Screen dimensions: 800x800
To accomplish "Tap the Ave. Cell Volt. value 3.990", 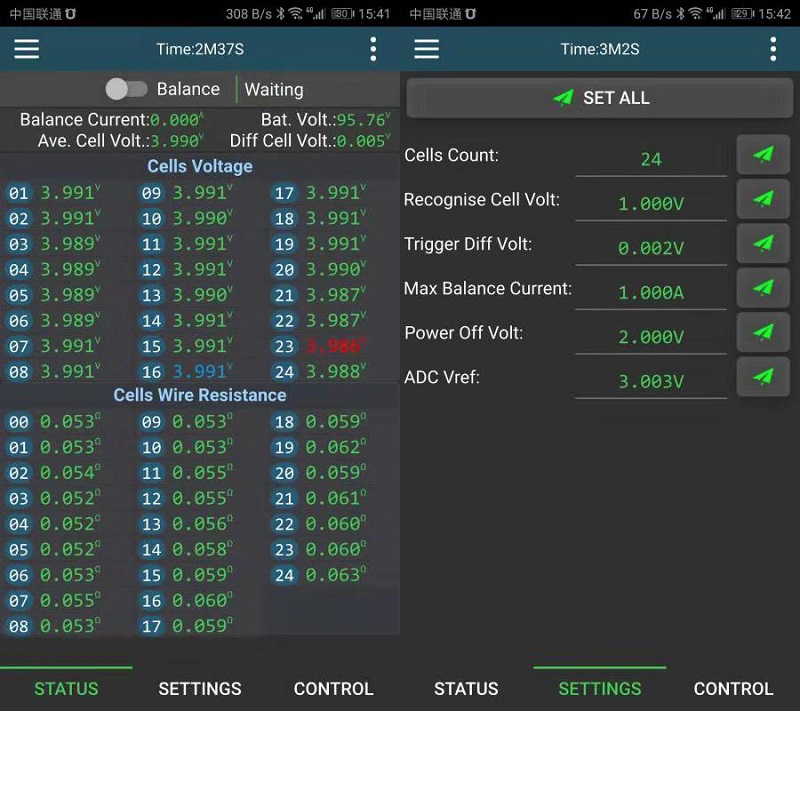I will [x=177, y=141].
